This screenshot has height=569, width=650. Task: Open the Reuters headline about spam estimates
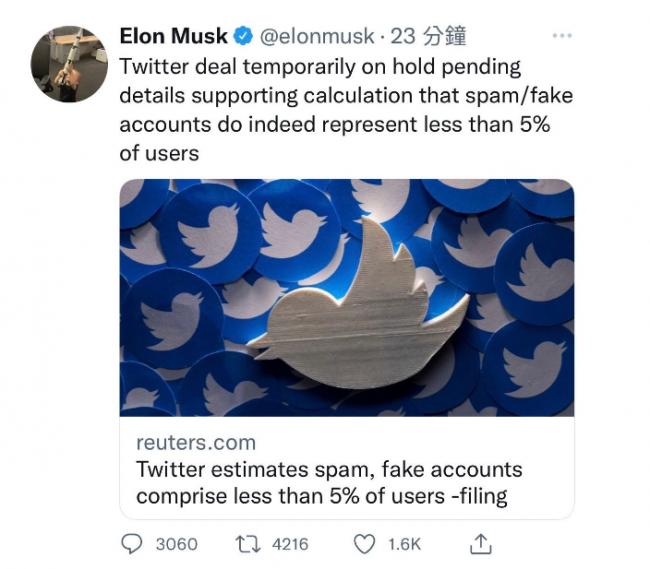(329, 482)
